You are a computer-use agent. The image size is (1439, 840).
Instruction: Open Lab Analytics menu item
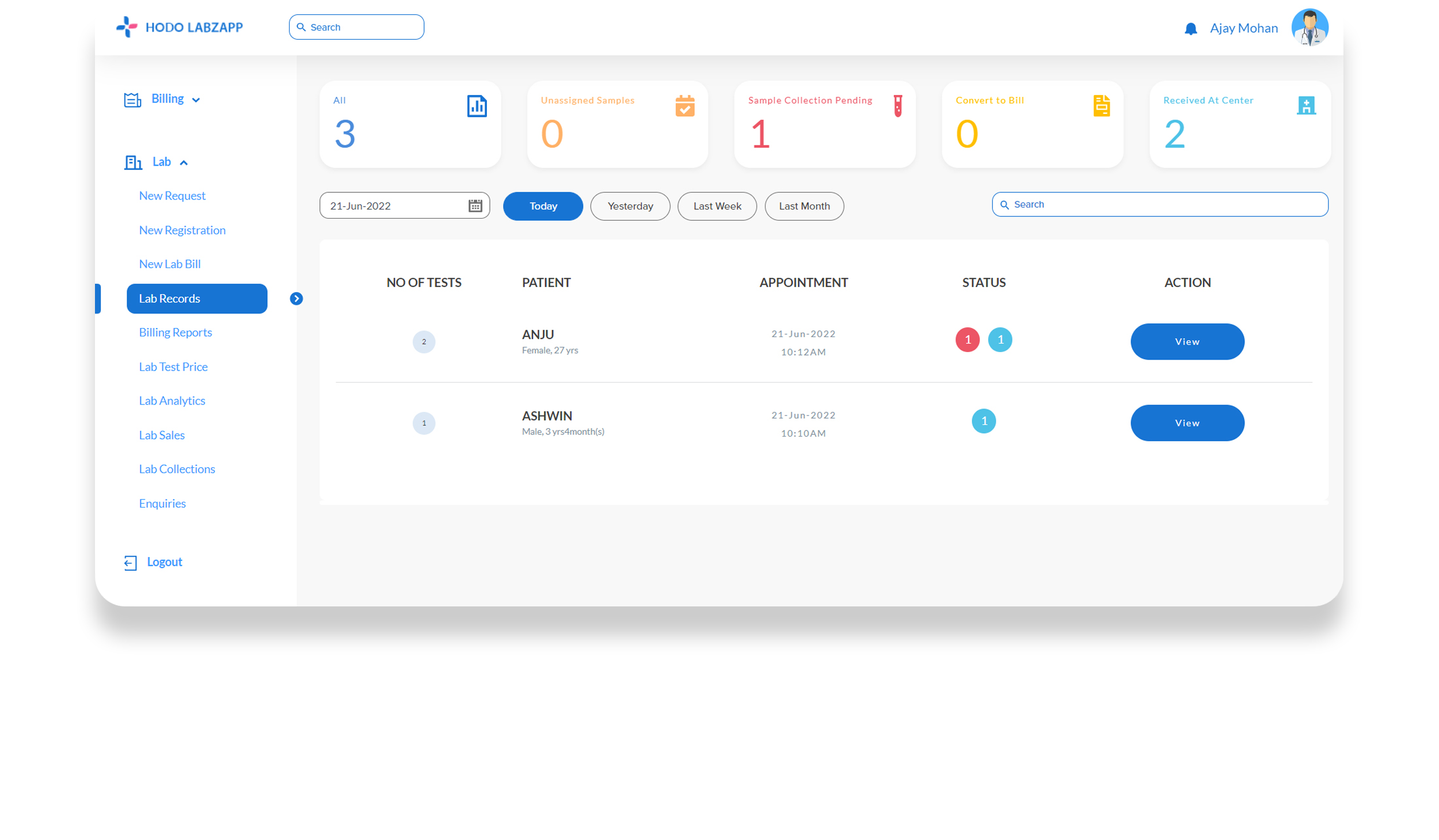click(x=172, y=400)
